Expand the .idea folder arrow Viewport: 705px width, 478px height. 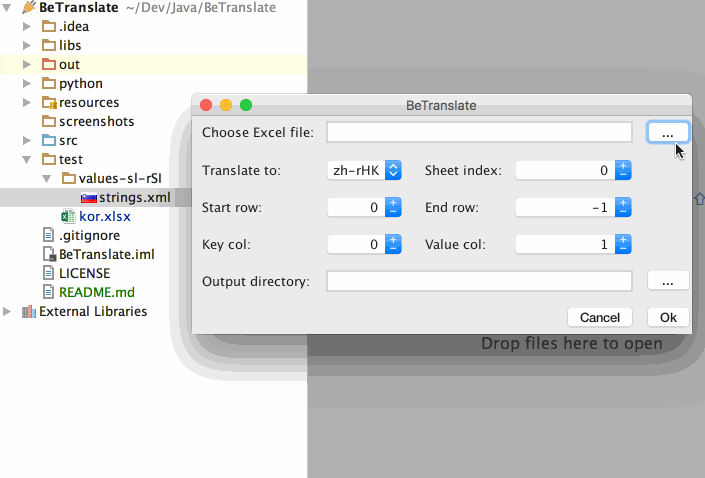(x=27, y=27)
